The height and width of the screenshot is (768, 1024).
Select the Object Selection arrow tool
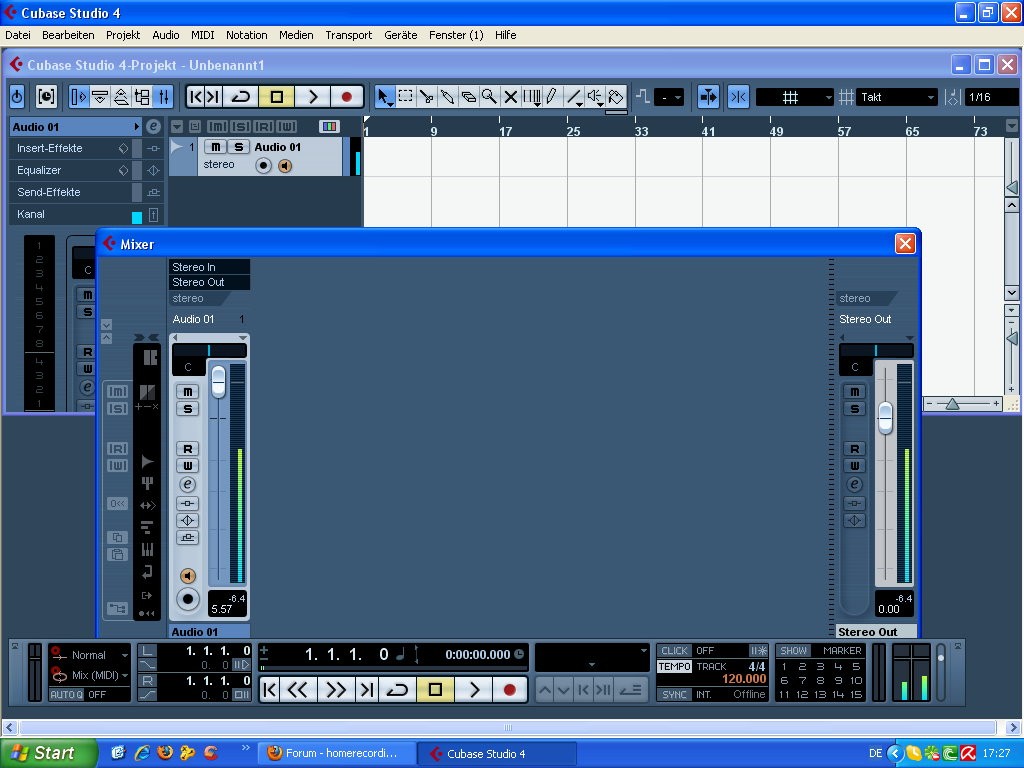(384, 97)
